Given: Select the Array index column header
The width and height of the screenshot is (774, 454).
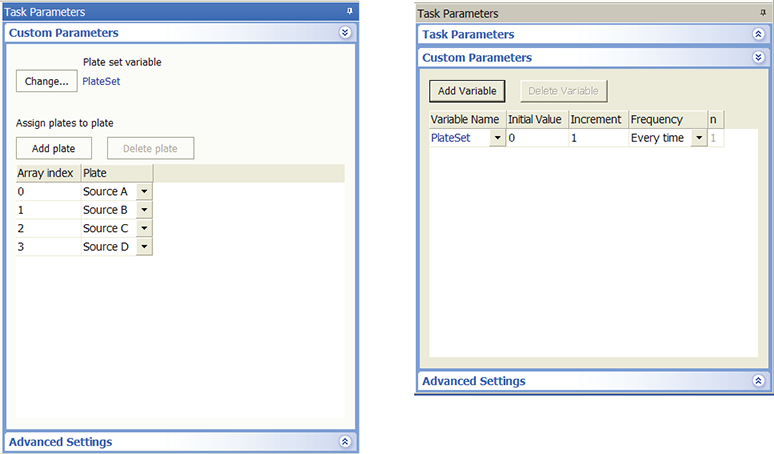Looking at the screenshot, I should tap(48, 173).
